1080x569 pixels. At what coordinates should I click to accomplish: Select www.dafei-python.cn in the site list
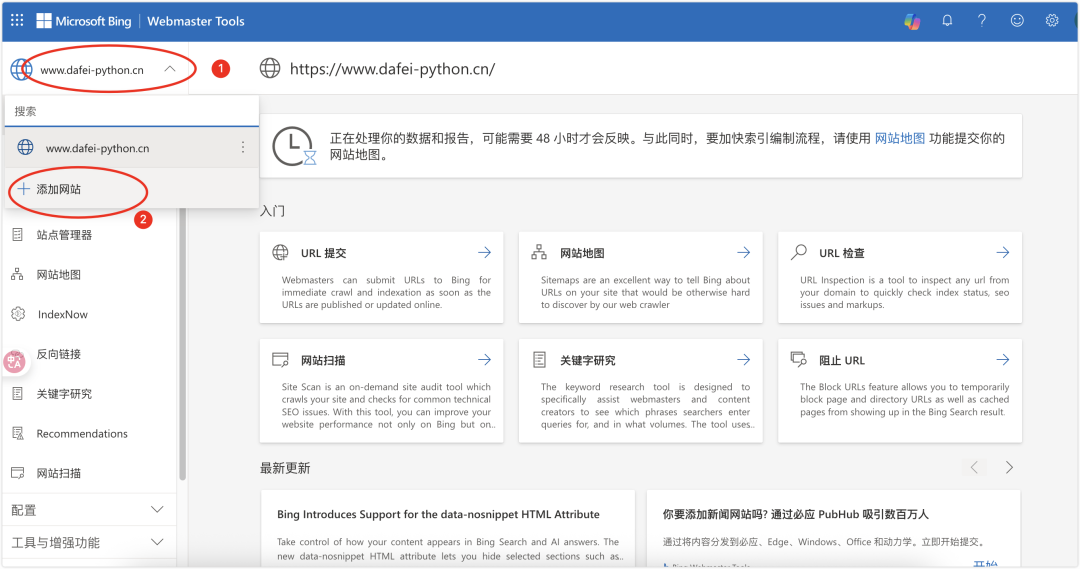point(97,147)
